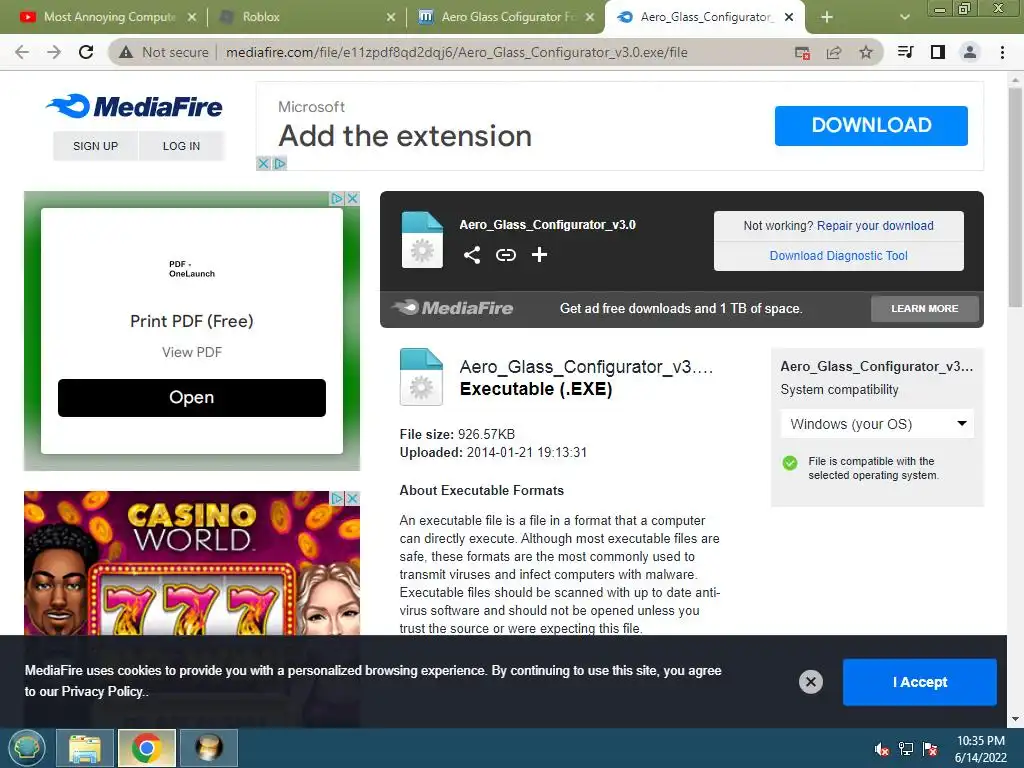Click the green compatibility checkmark
Viewport: 1024px width, 768px height.
790,463
